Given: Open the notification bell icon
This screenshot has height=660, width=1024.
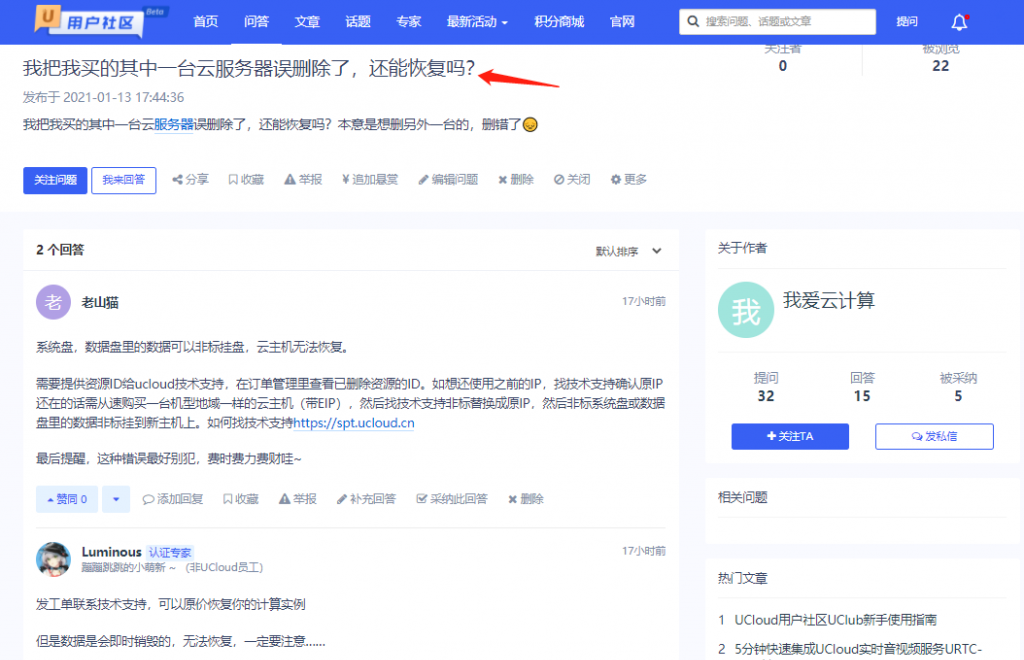Looking at the screenshot, I should [x=959, y=22].
